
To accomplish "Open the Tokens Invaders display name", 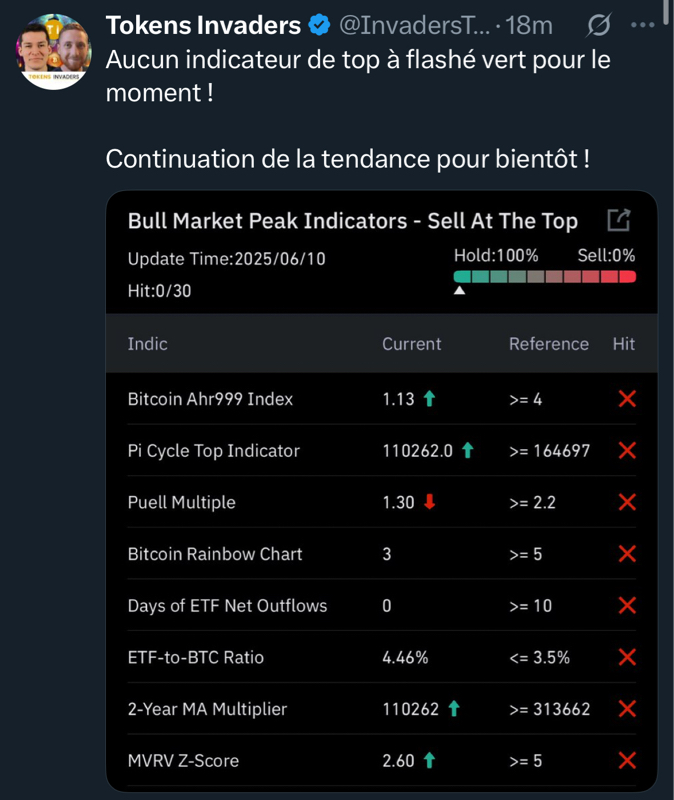I will coord(203,25).
